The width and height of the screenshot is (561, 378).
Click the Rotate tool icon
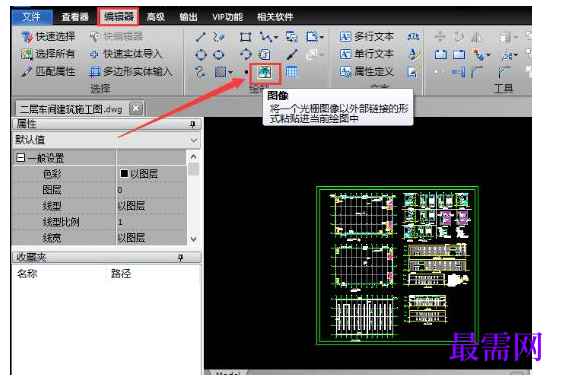[x=458, y=36]
